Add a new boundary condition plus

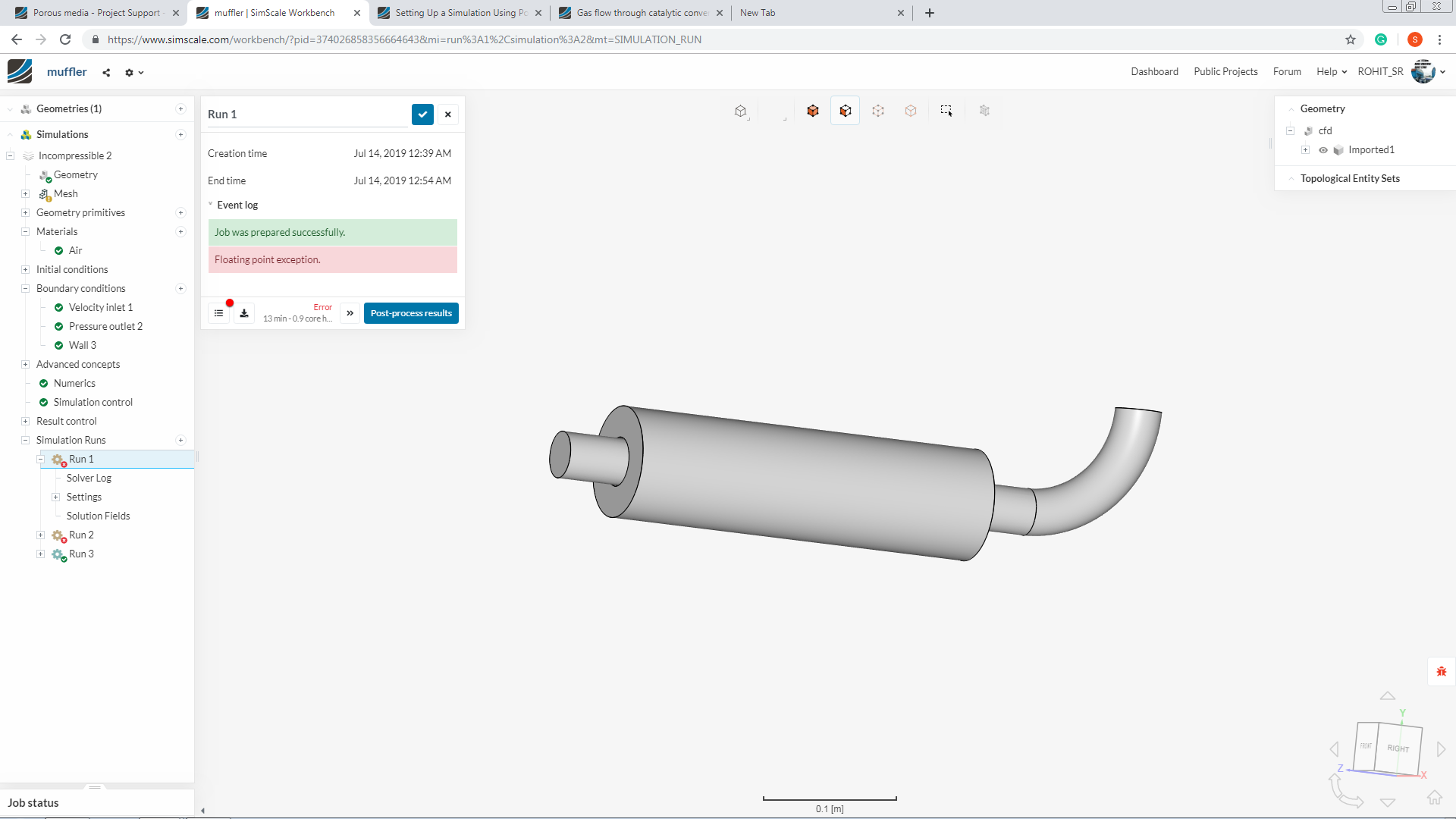[x=180, y=289]
